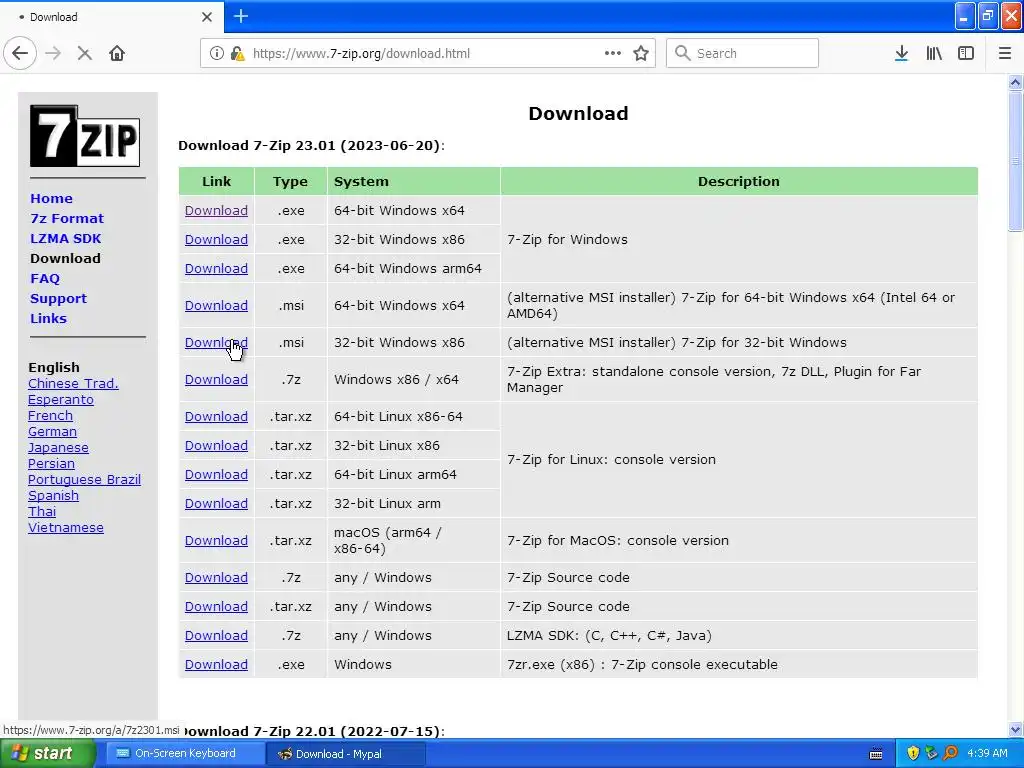Open the Support sidebar link
1024x768 pixels.
58,298
